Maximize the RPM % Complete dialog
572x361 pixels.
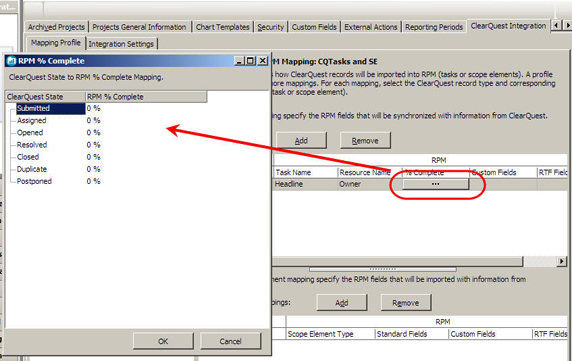[251, 61]
